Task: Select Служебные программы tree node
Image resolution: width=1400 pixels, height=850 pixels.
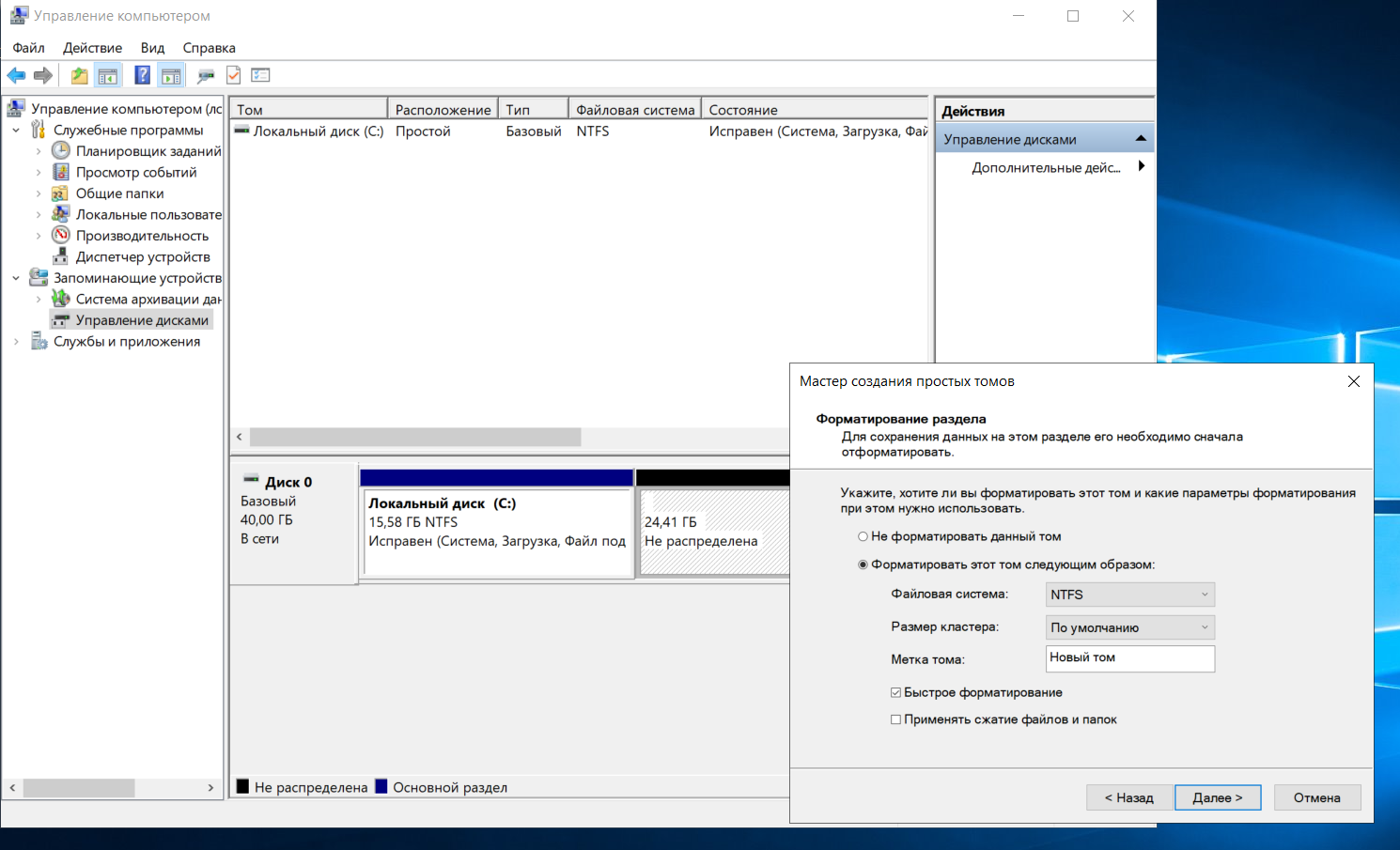Action: [128, 130]
